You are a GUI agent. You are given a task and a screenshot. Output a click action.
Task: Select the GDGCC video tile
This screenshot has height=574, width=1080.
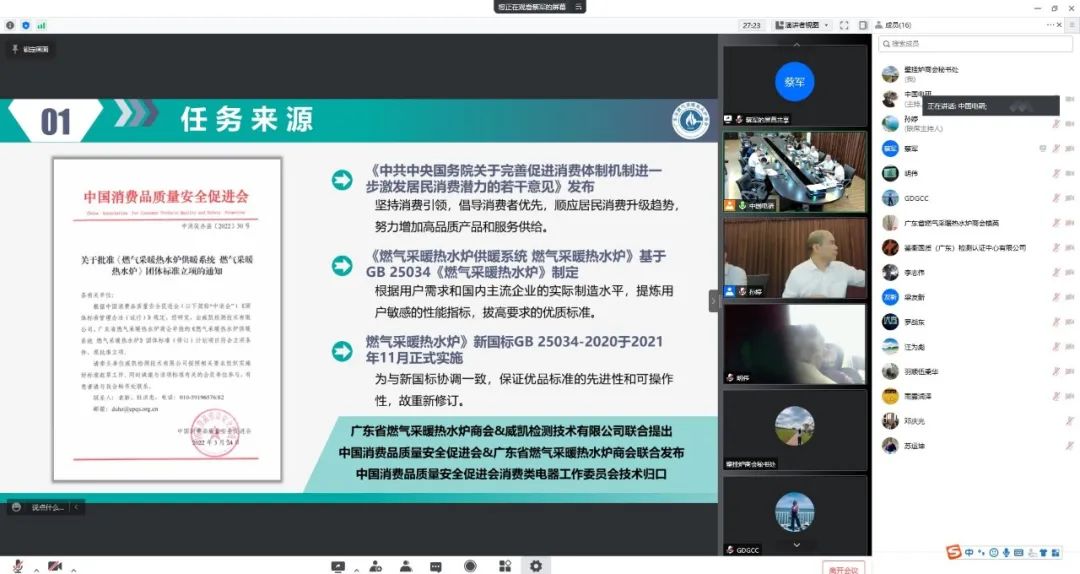(x=795, y=515)
